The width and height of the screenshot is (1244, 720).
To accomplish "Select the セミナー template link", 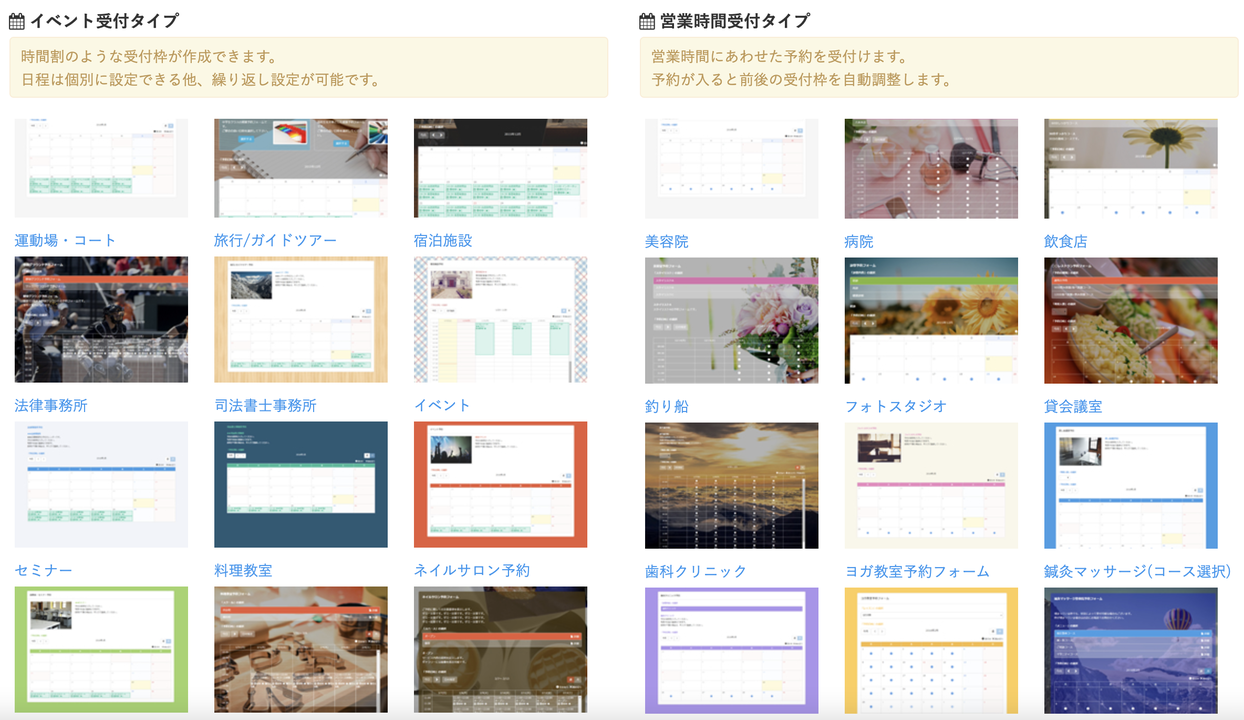I will 44,570.
